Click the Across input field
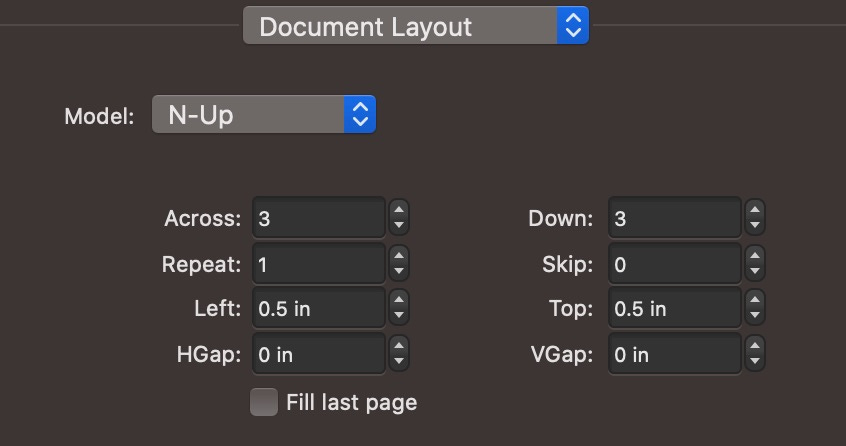Image resolution: width=846 pixels, height=446 pixels. (318, 218)
